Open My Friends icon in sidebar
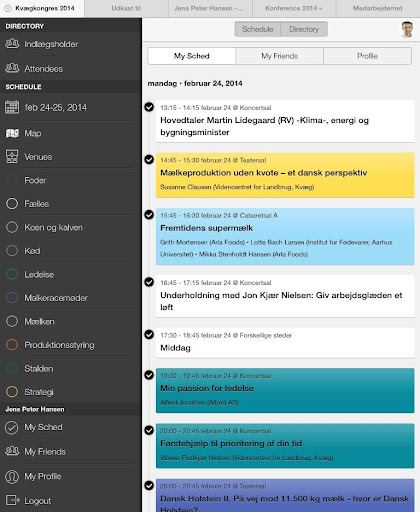The height and width of the screenshot is (512, 420). tap(12, 451)
